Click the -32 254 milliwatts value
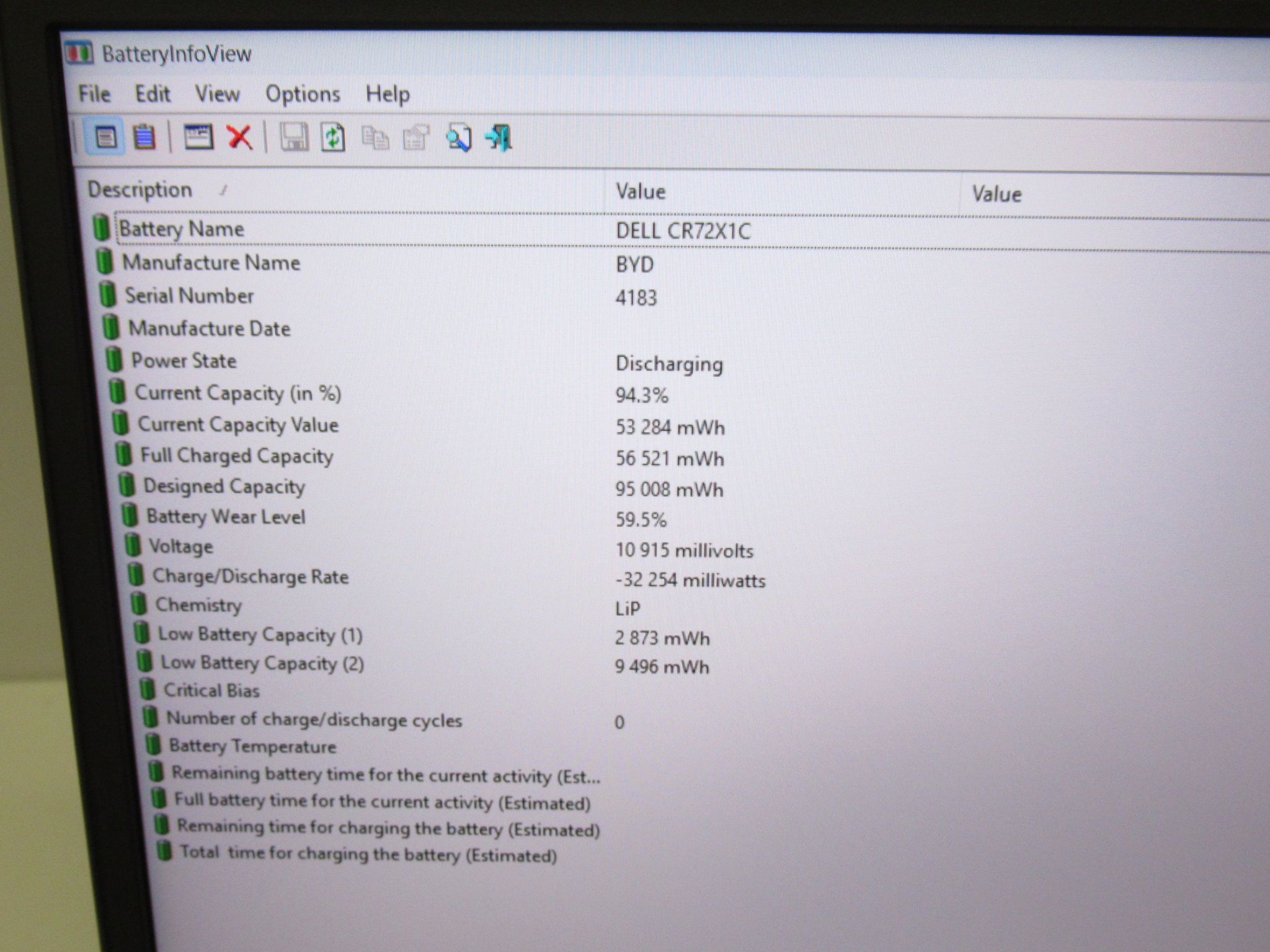The height and width of the screenshot is (952, 1270). click(690, 580)
